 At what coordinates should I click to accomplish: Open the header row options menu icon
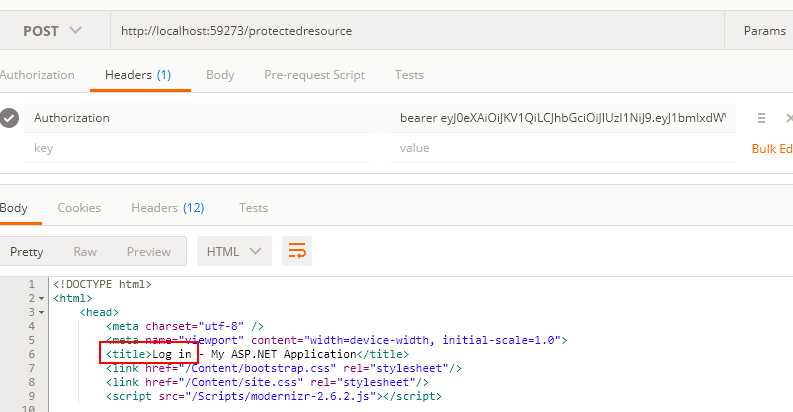(761, 118)
